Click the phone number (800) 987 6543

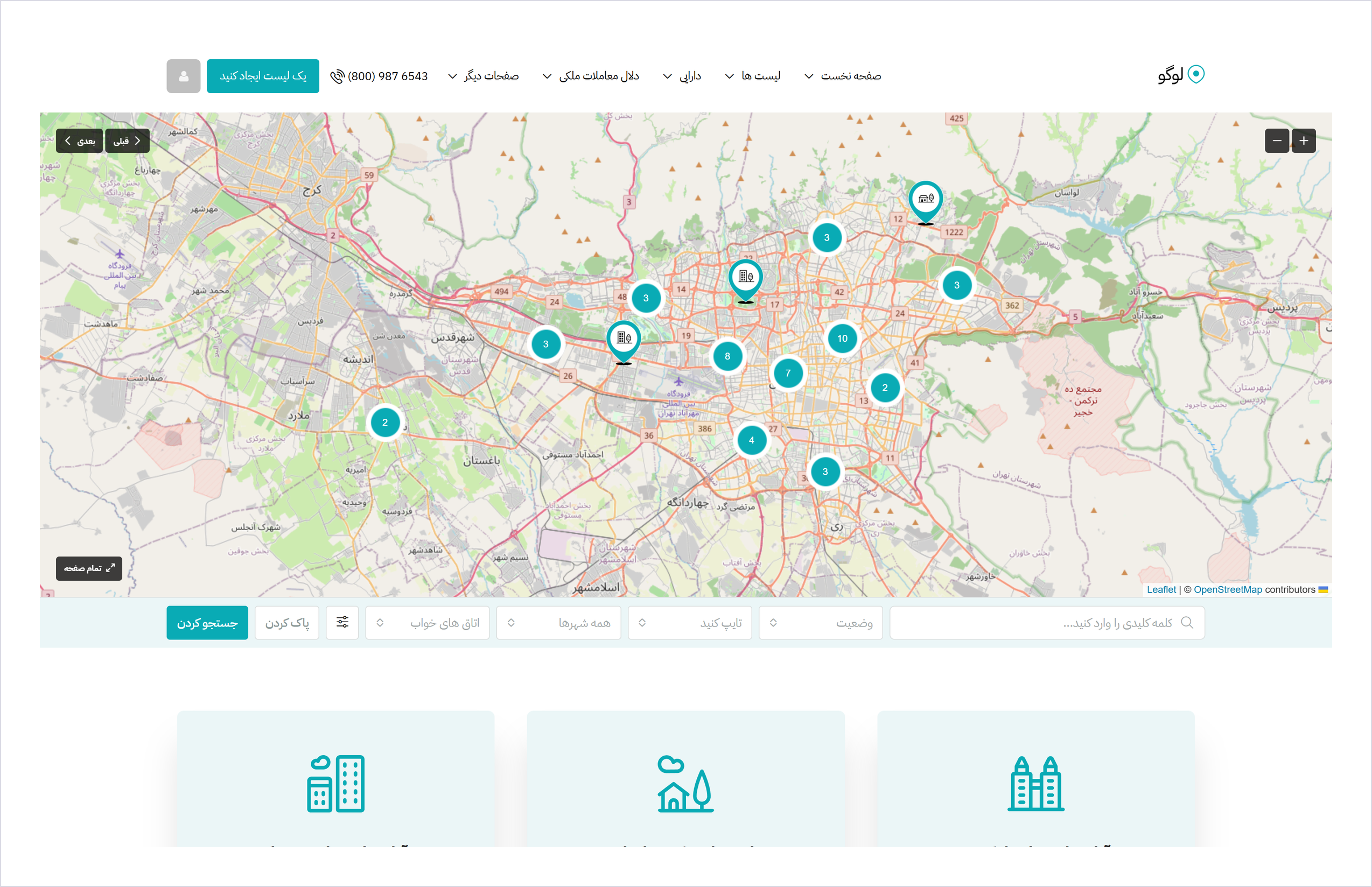pyautogui.click(x=388, y=76)
